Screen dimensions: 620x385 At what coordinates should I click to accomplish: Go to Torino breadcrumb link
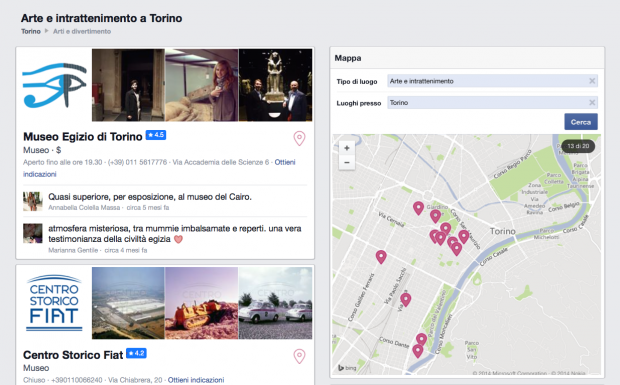(x=31, y=31)
